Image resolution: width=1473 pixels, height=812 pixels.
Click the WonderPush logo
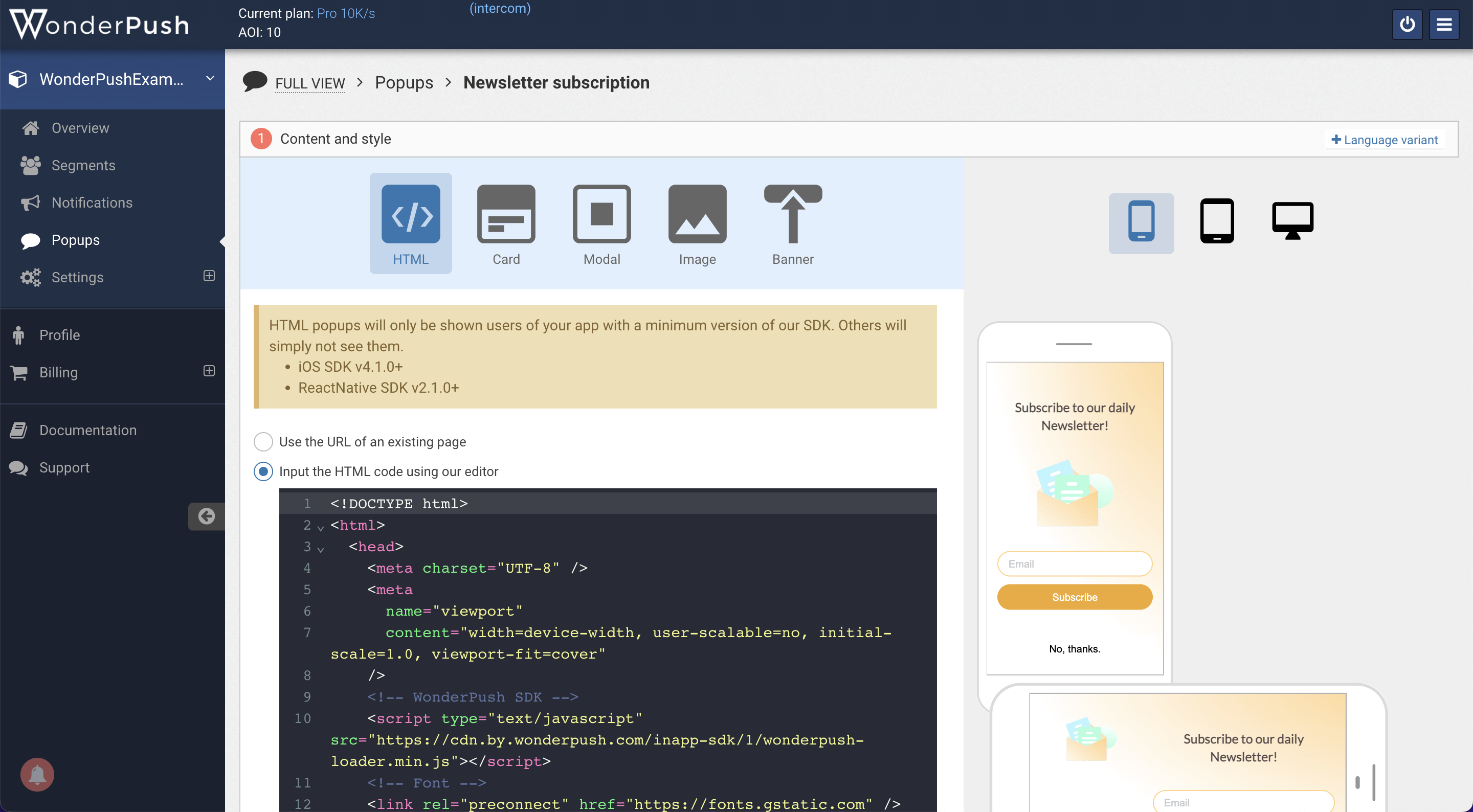click(99, 25)
